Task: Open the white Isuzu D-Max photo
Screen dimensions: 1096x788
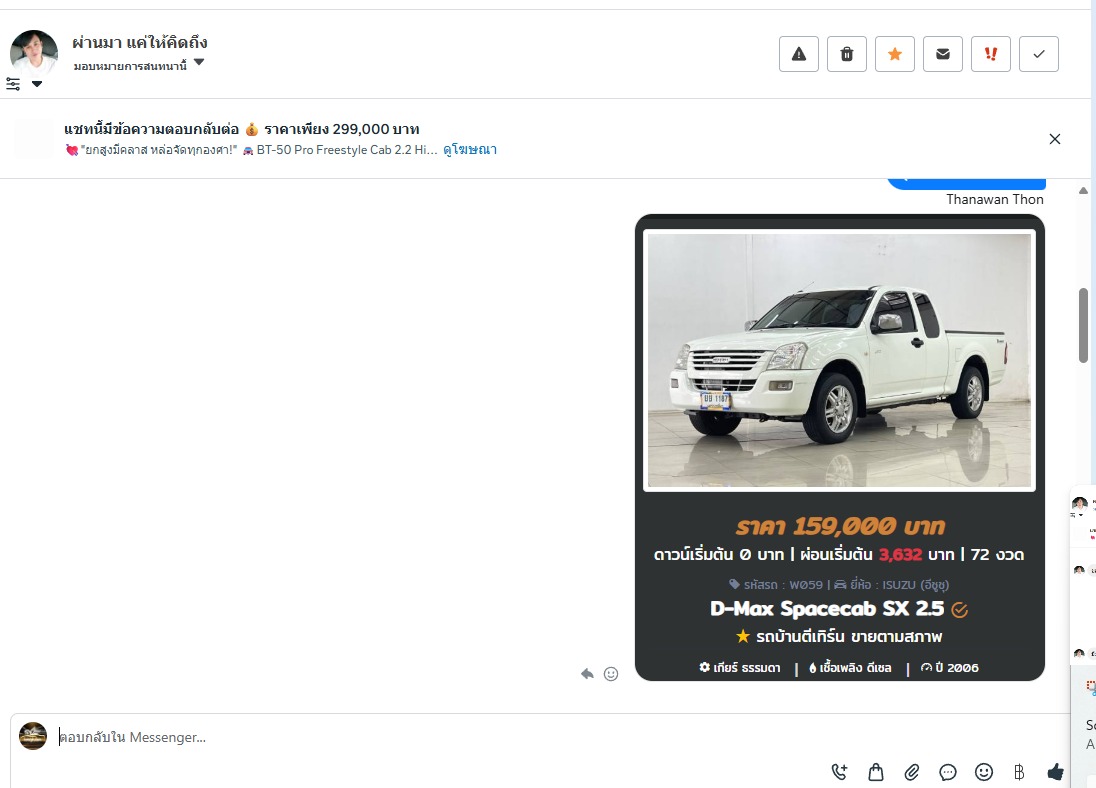Action: [x=839, y=360]
